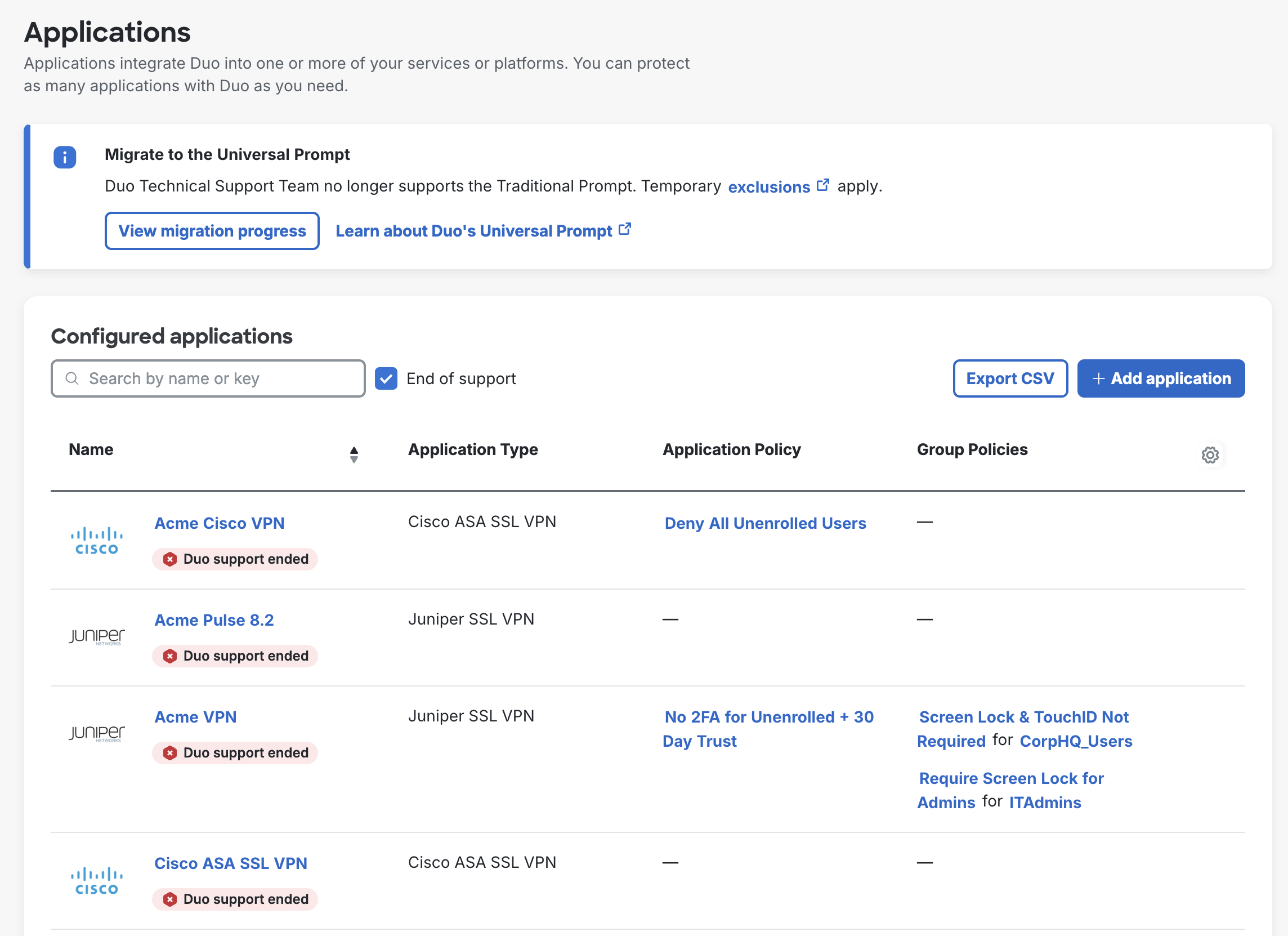Click the Duo support ended badge under Acme Cisco VPN

tap(235, 559)
